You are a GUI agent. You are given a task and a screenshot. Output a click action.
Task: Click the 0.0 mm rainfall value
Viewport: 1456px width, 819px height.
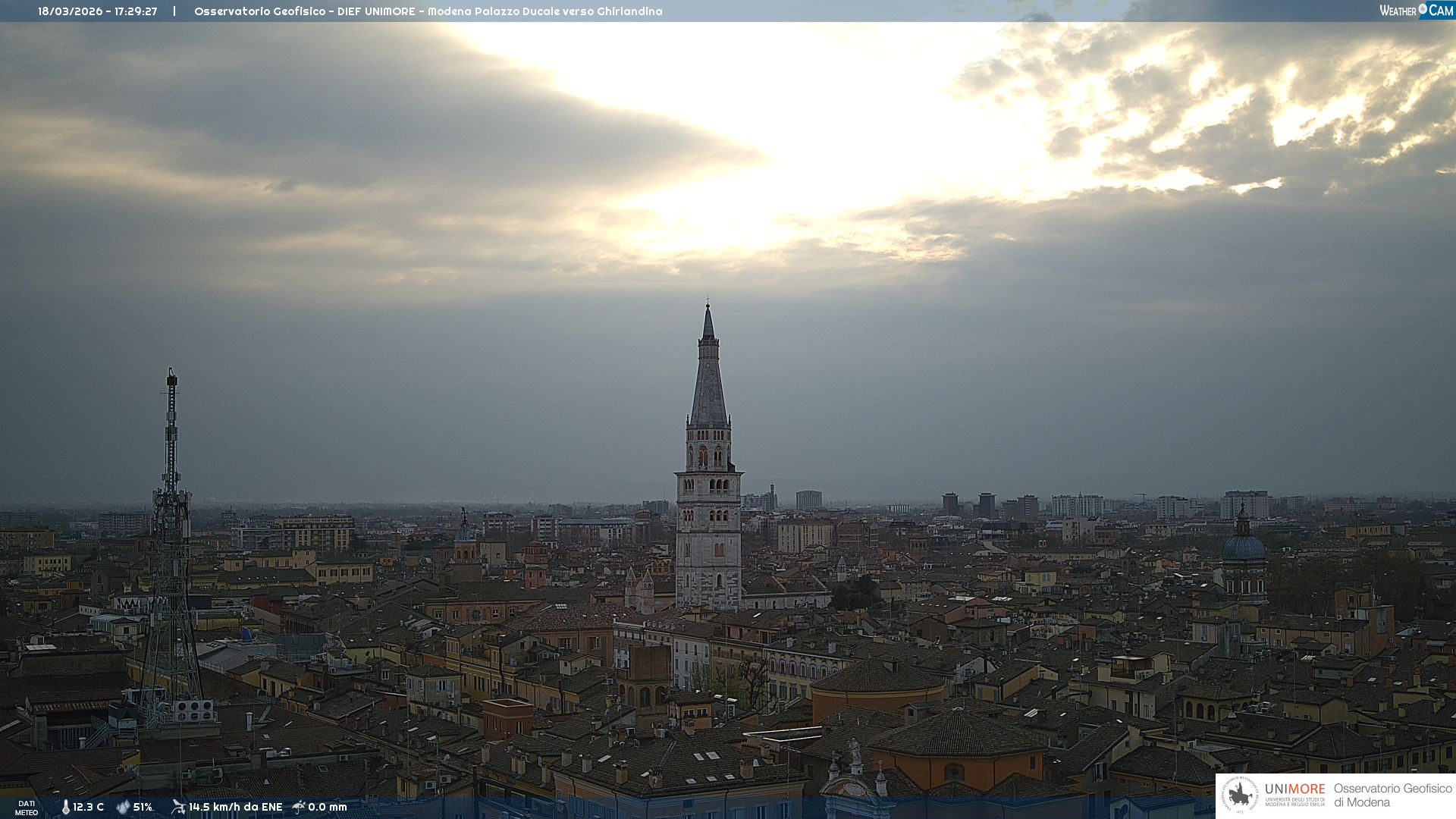[328, 808]
